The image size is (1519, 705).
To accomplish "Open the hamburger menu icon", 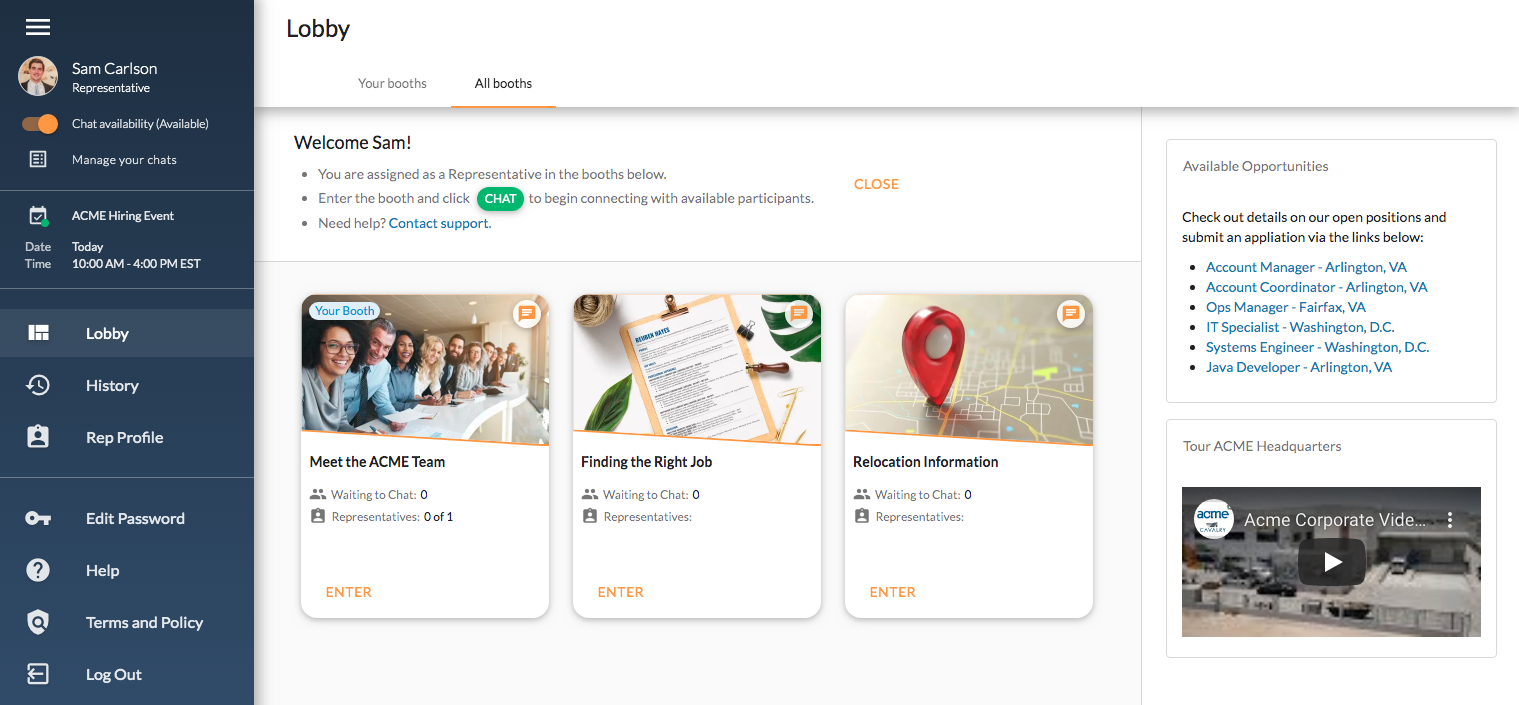I will coord(38,28).
